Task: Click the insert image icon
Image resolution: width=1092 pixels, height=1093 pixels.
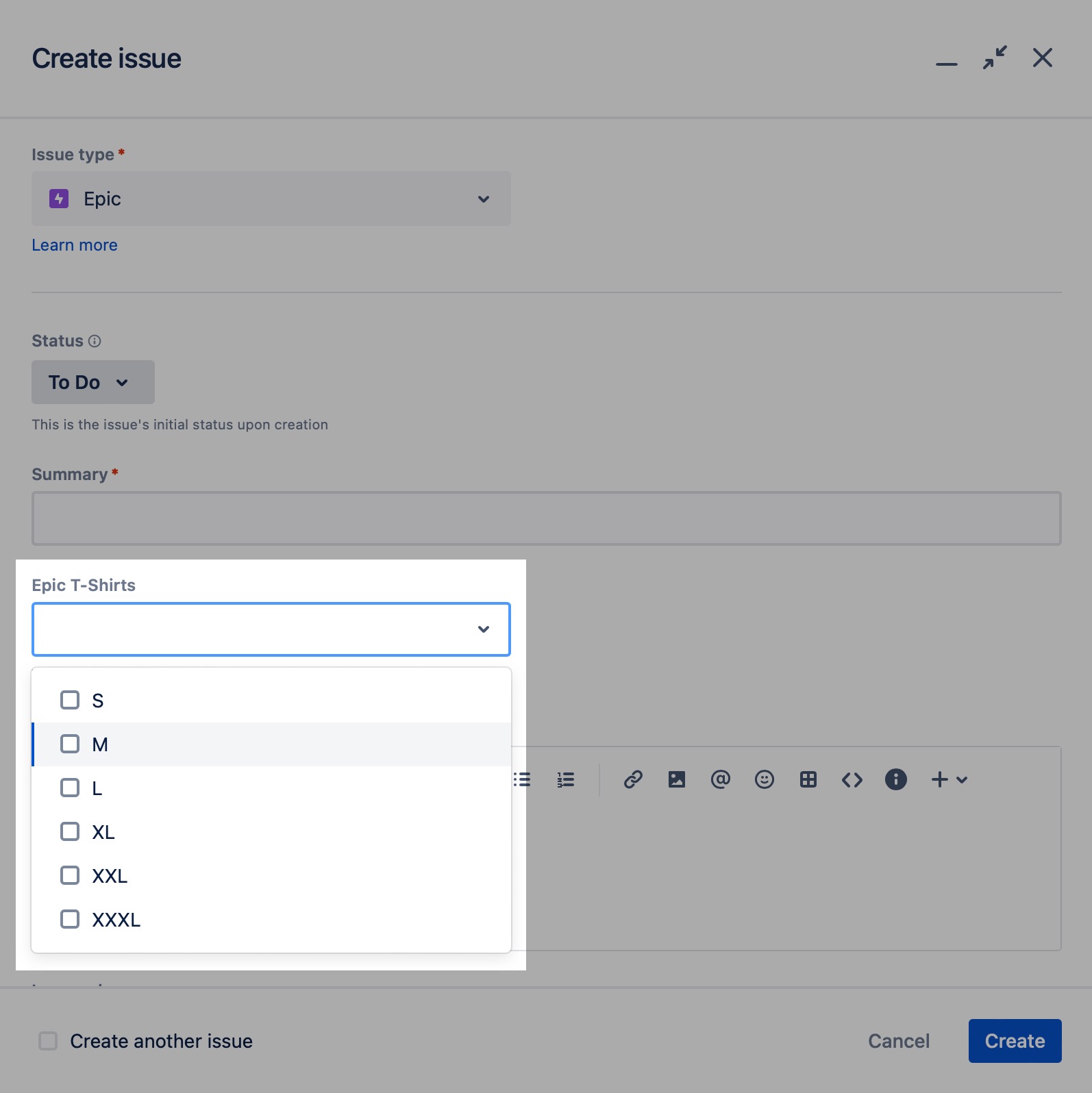Action: pyautogui.click(x=676, y=779)
